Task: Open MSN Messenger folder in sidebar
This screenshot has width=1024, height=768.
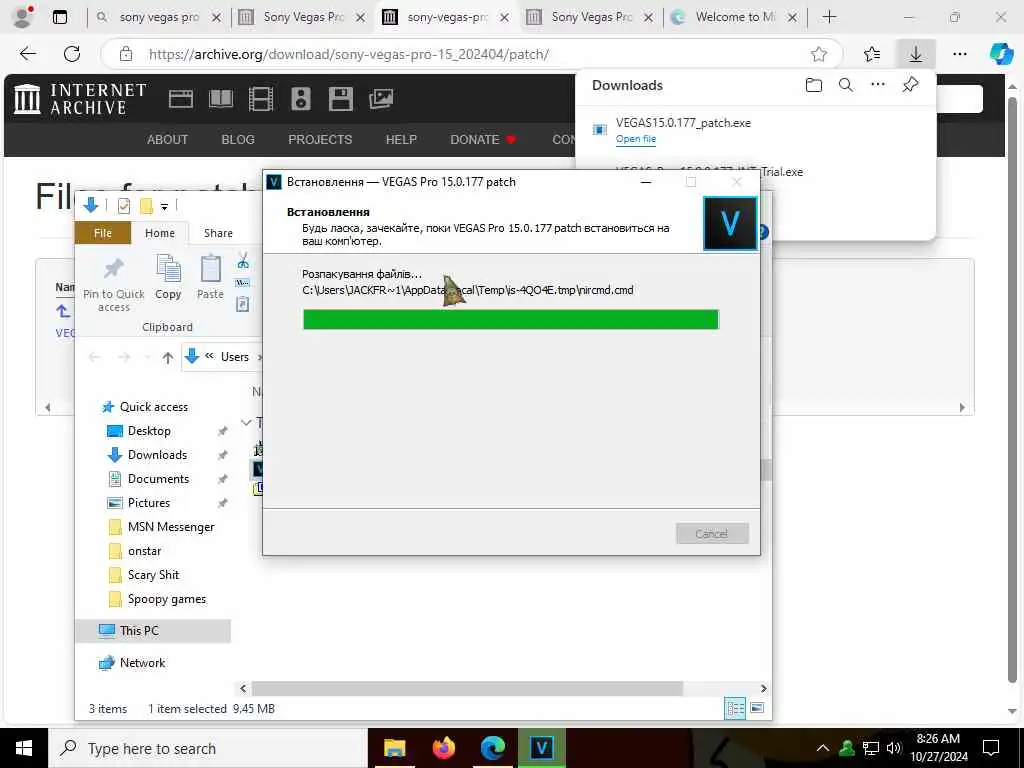Action: (170, 527)
